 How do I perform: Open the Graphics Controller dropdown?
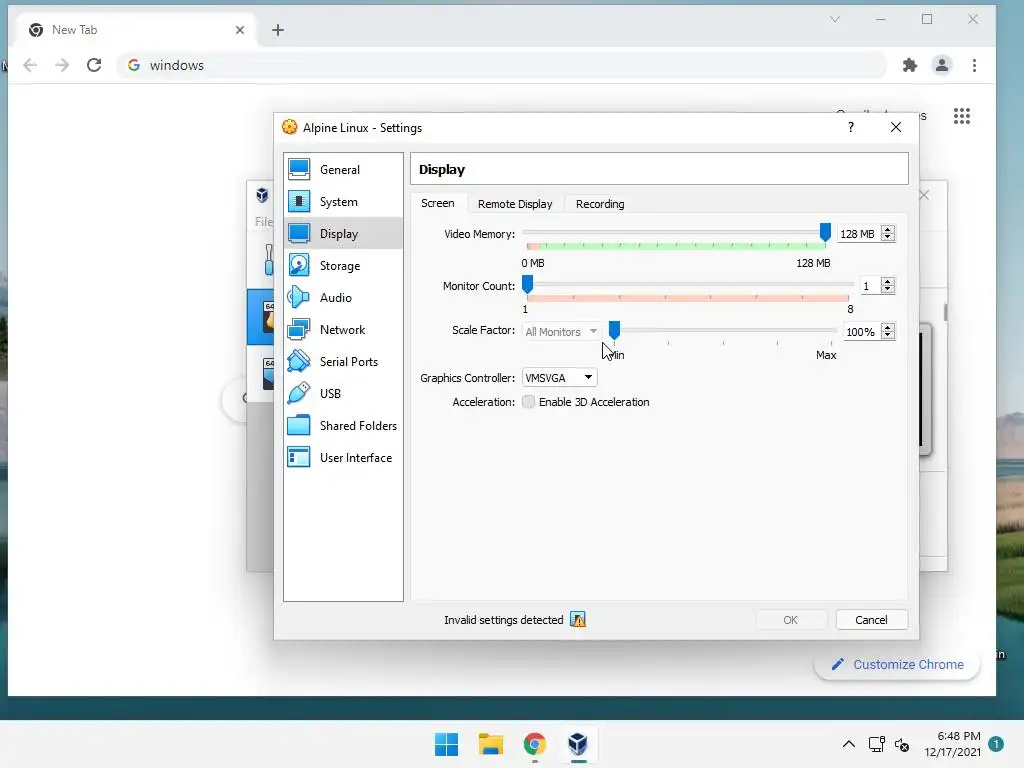click(x=559, y=377)
